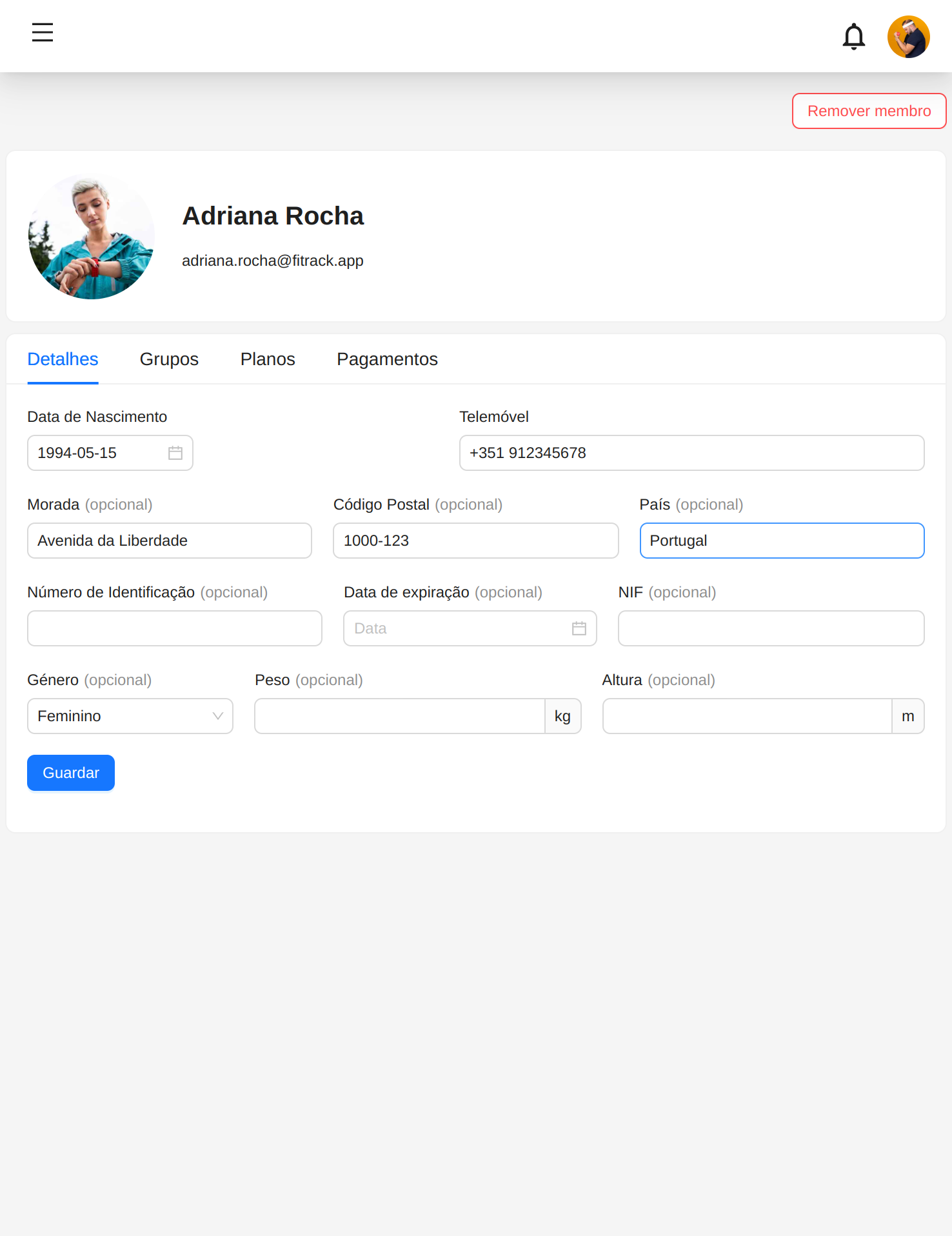This screenshot has width=952, height=1236.
Task: Click the m unit addon on Altura
Action: [x=907, y=716]
